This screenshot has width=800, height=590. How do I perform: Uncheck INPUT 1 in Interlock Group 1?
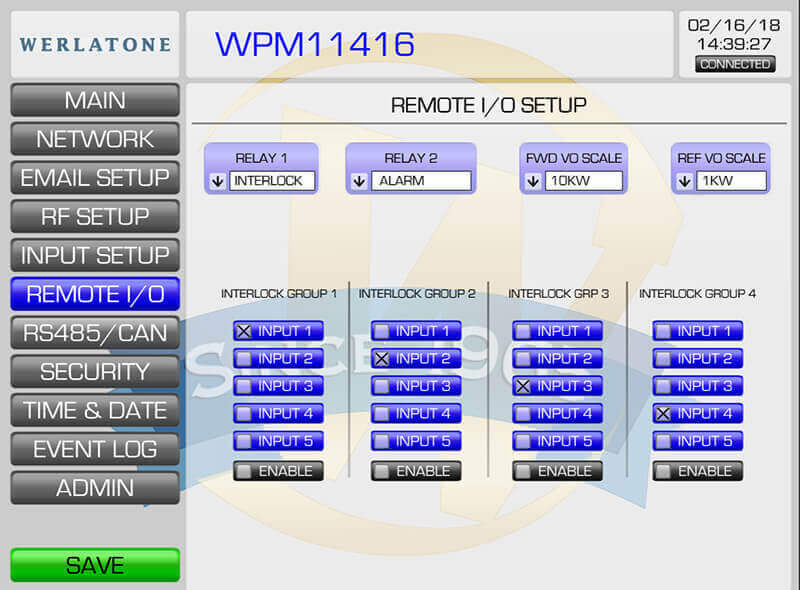[x=244, y=331]
